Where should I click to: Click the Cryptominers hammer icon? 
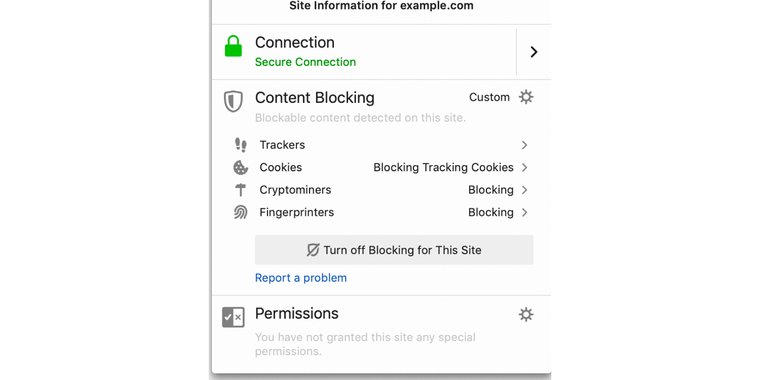(x=240, y=190)
